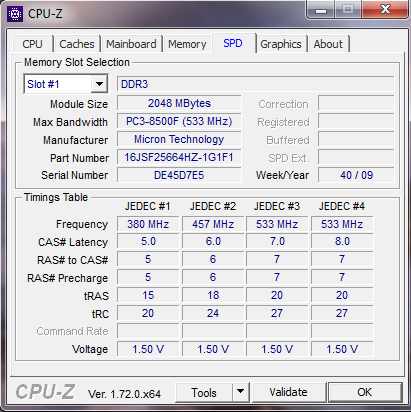Click the Part Number field
The width and height of the screenshot is (411, 412).
click(179, 157)
